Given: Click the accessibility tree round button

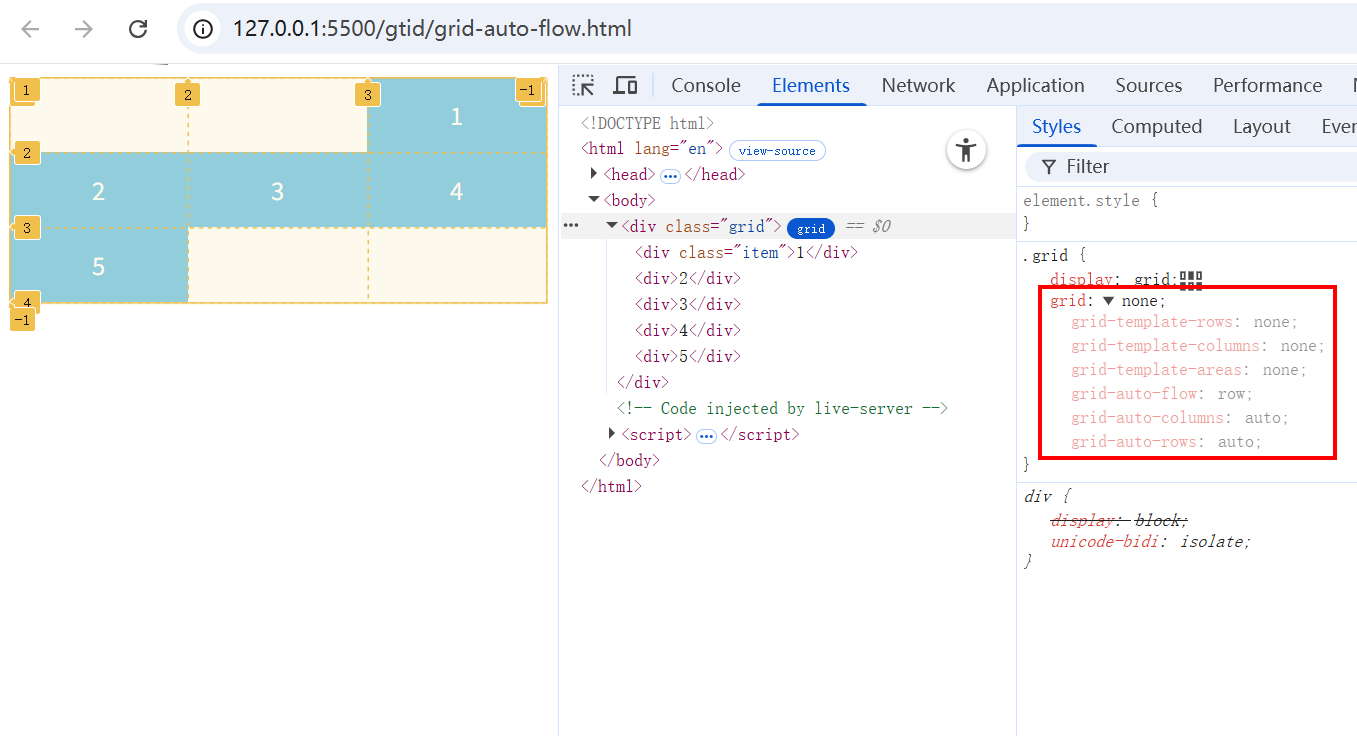Looking at the screenshot, I should (x=966, y=151).
